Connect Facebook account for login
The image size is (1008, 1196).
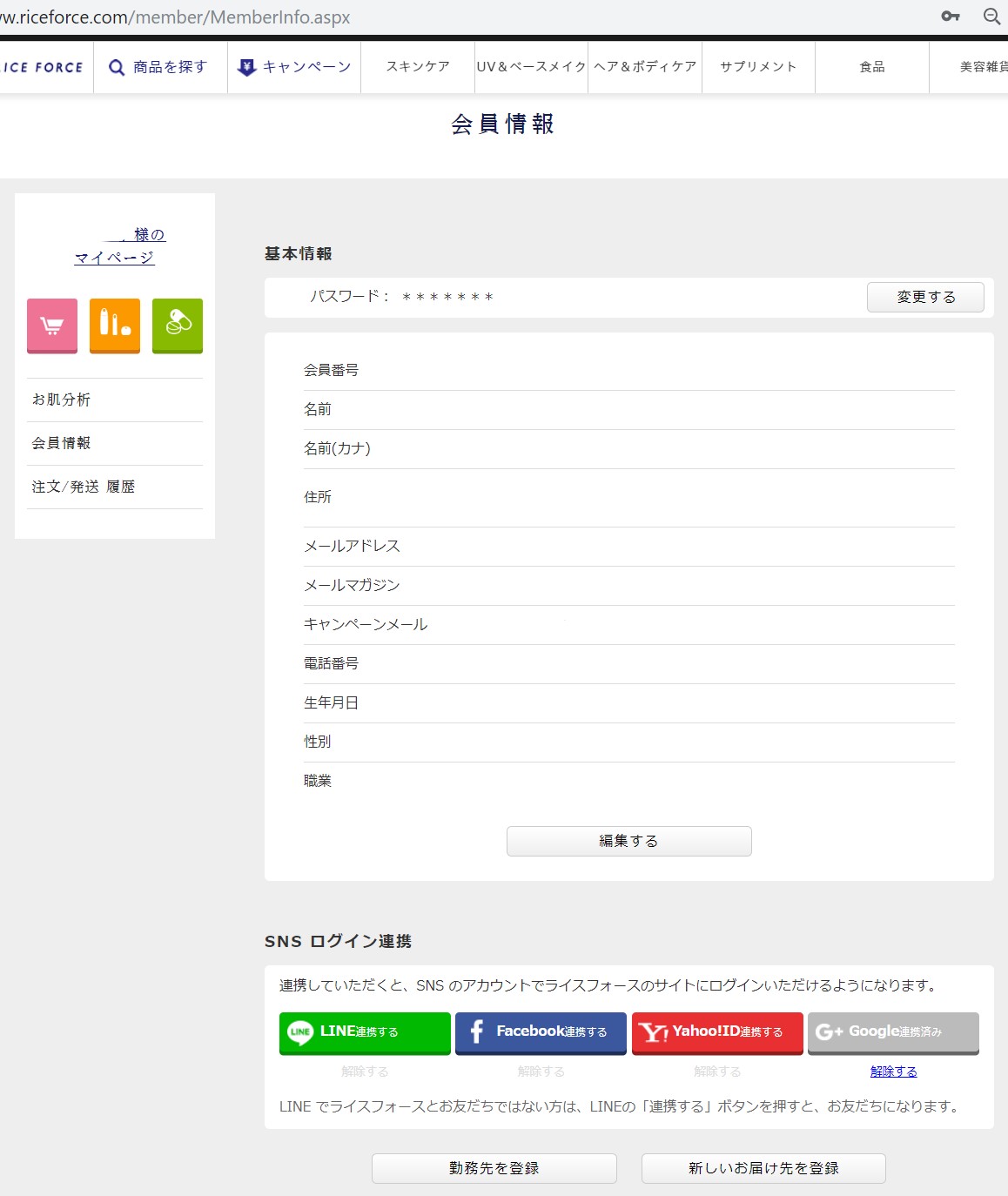tap(541, 1032)
